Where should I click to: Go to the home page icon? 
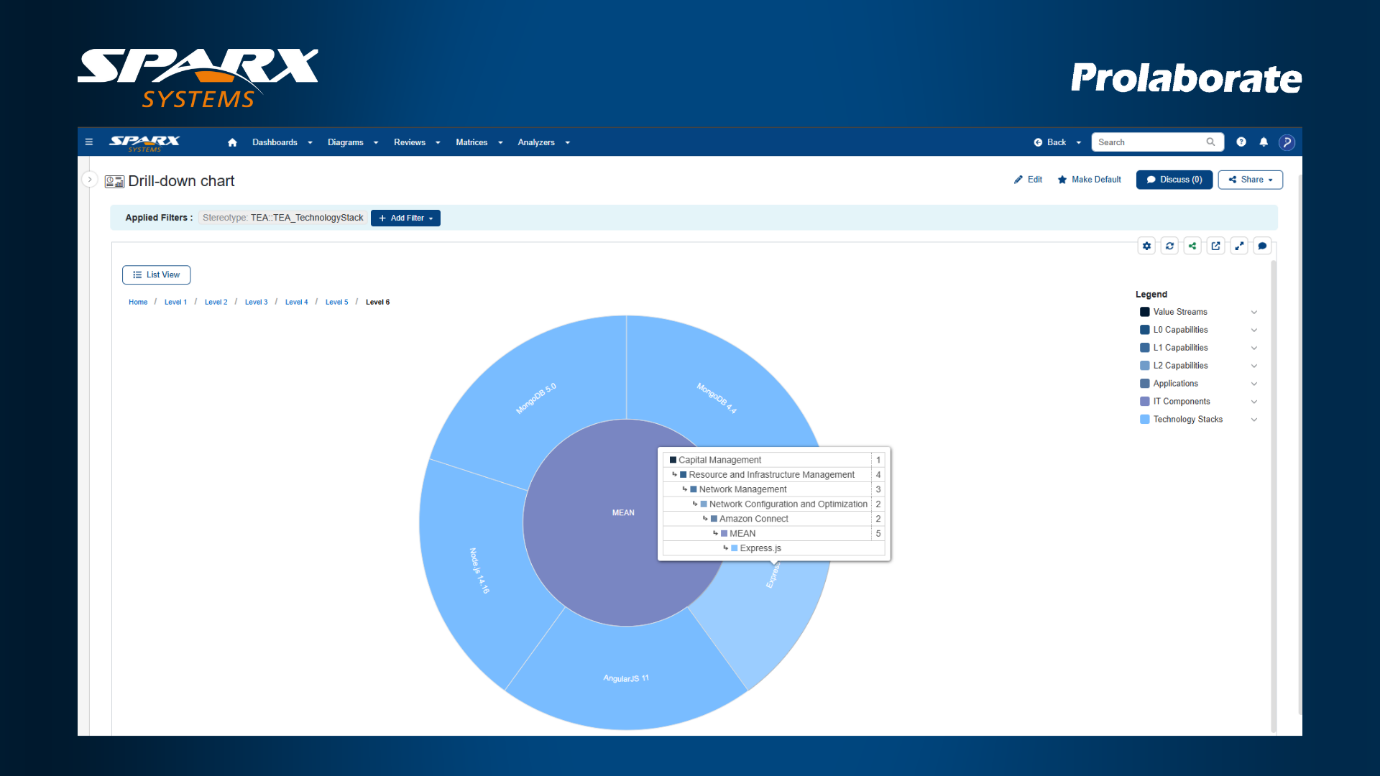pyautogui.click(x=232, y=142)
